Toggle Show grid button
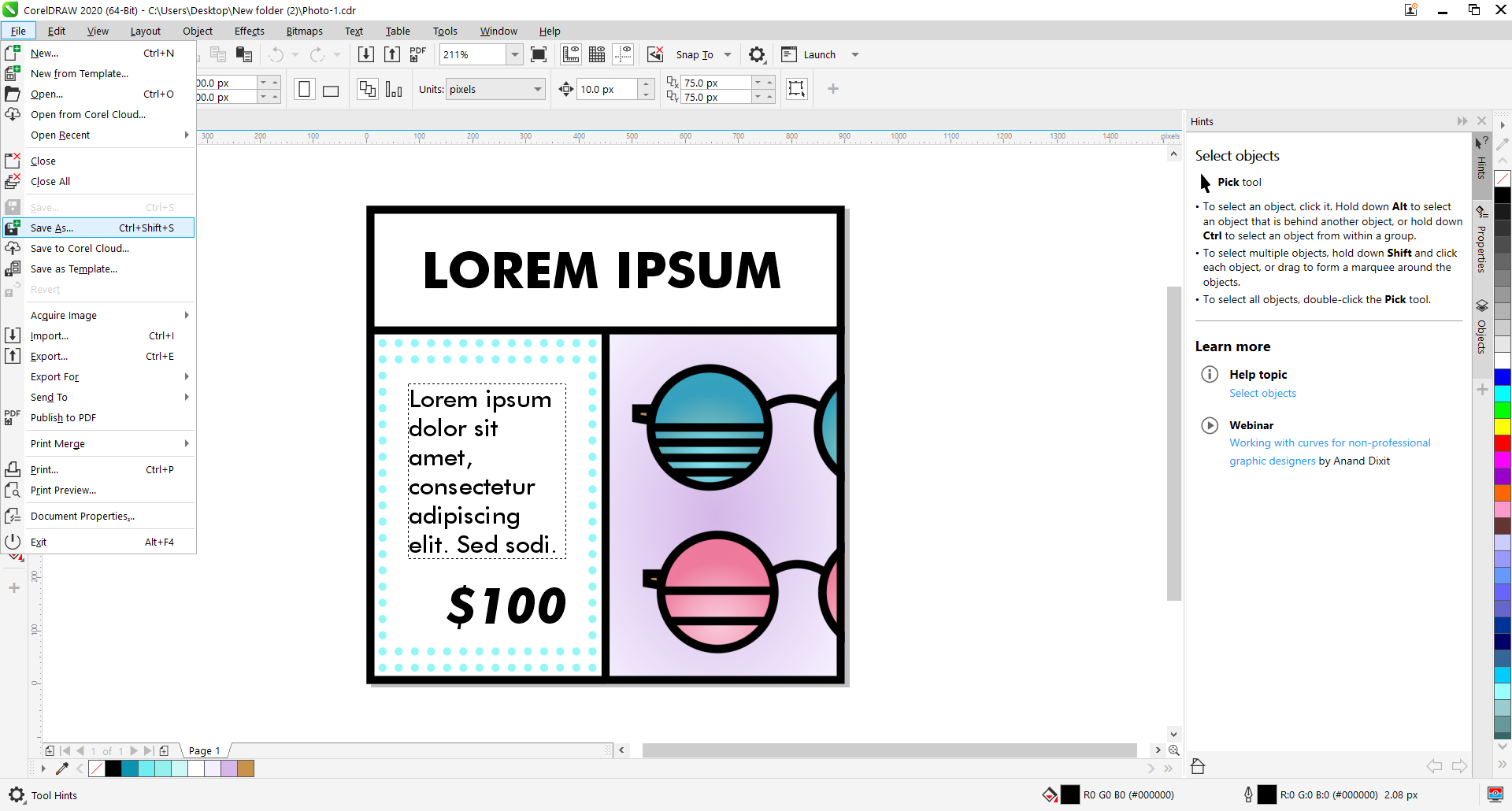 coord(597,54)
